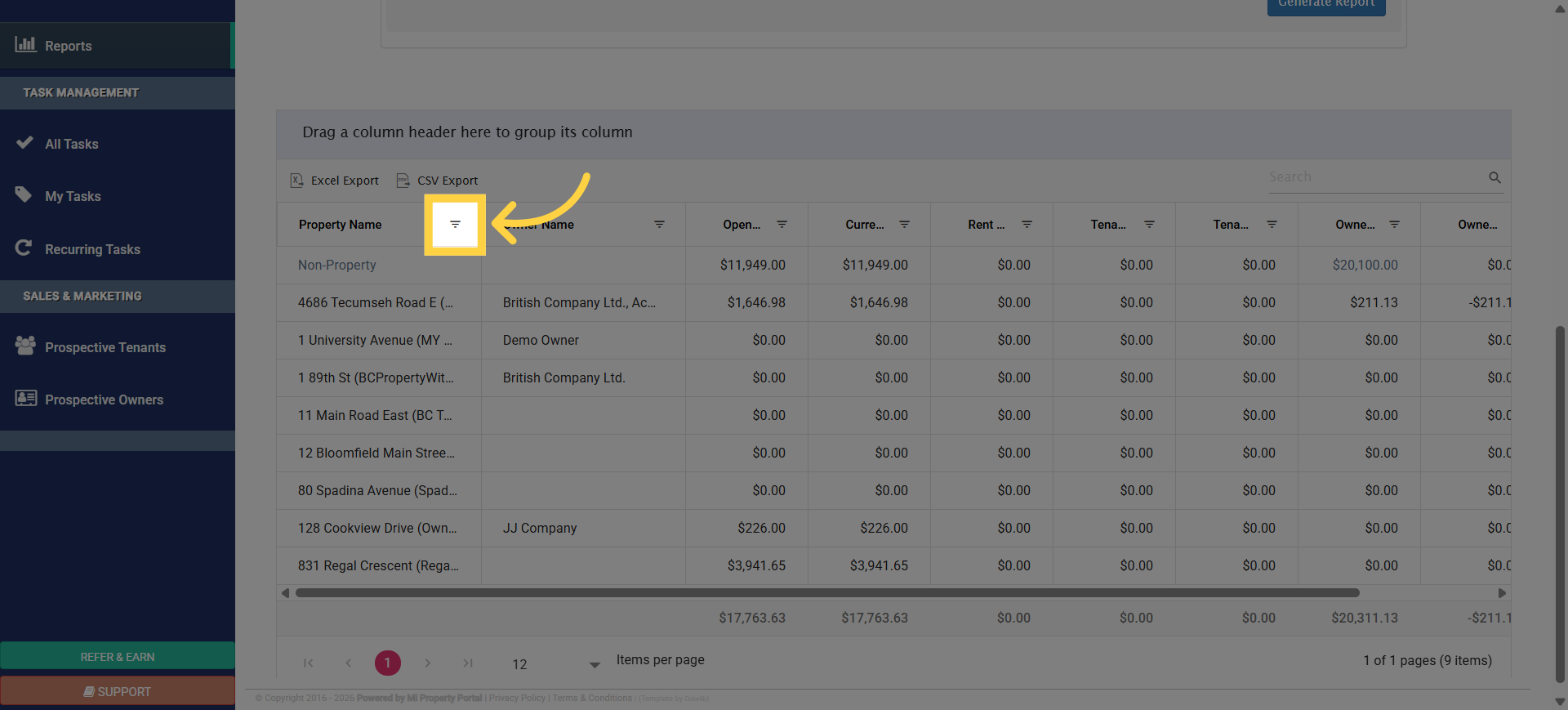
Task: Click the SUPPORT button
Action: 118,692
